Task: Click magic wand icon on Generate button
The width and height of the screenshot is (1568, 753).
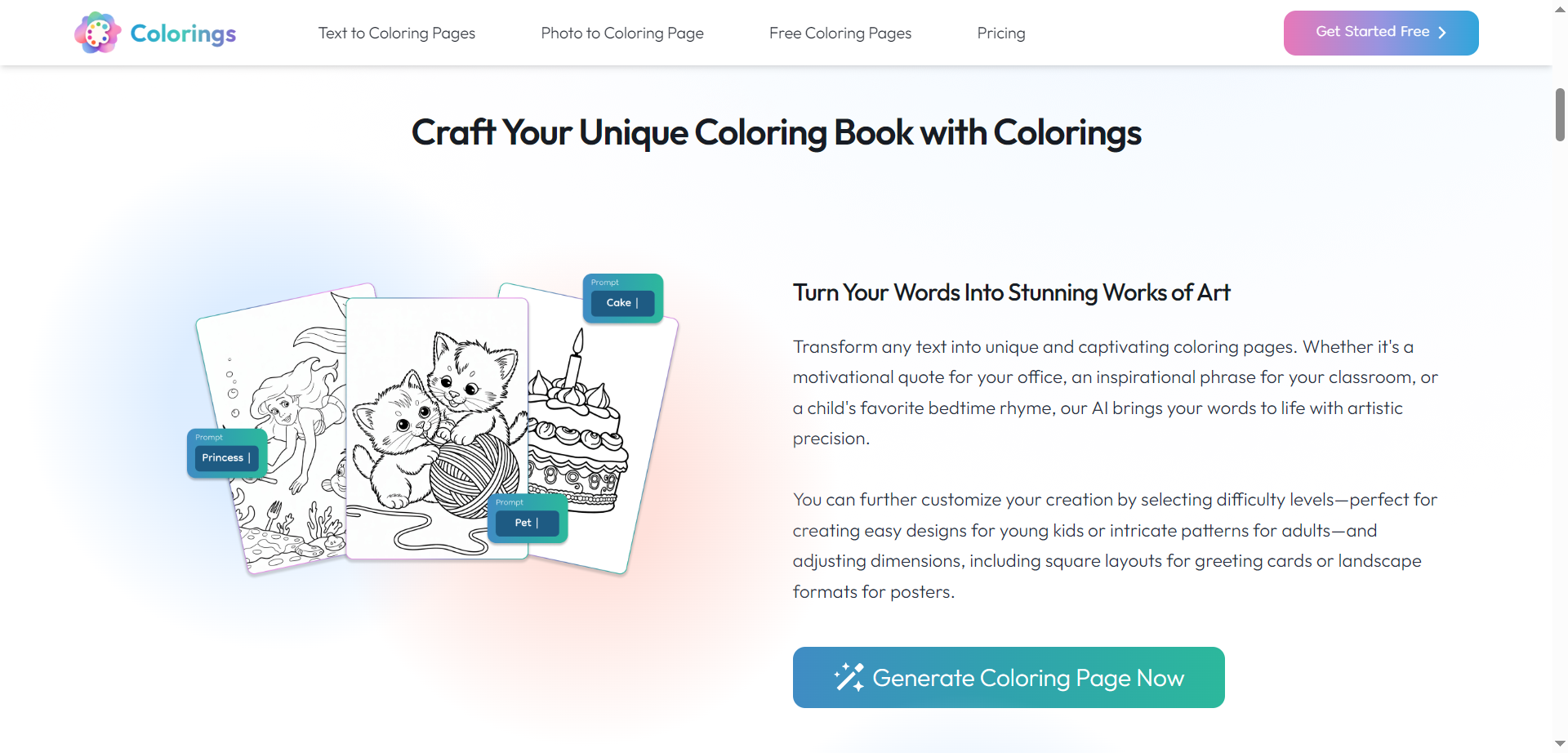Action: pos(849,677)
